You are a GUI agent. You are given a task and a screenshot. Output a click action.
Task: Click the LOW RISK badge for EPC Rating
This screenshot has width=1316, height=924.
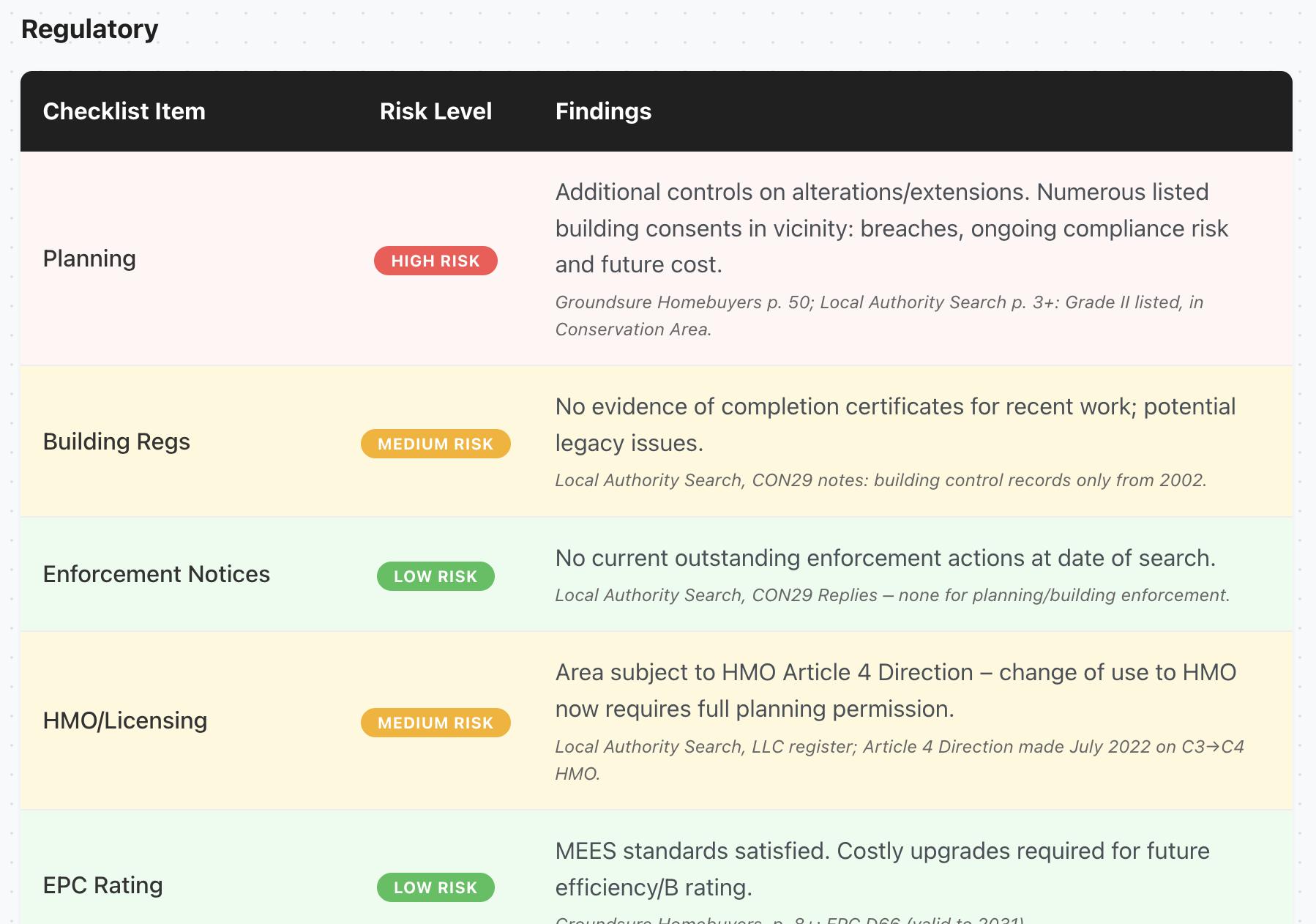pyautogui.click(x=435, y=887)
